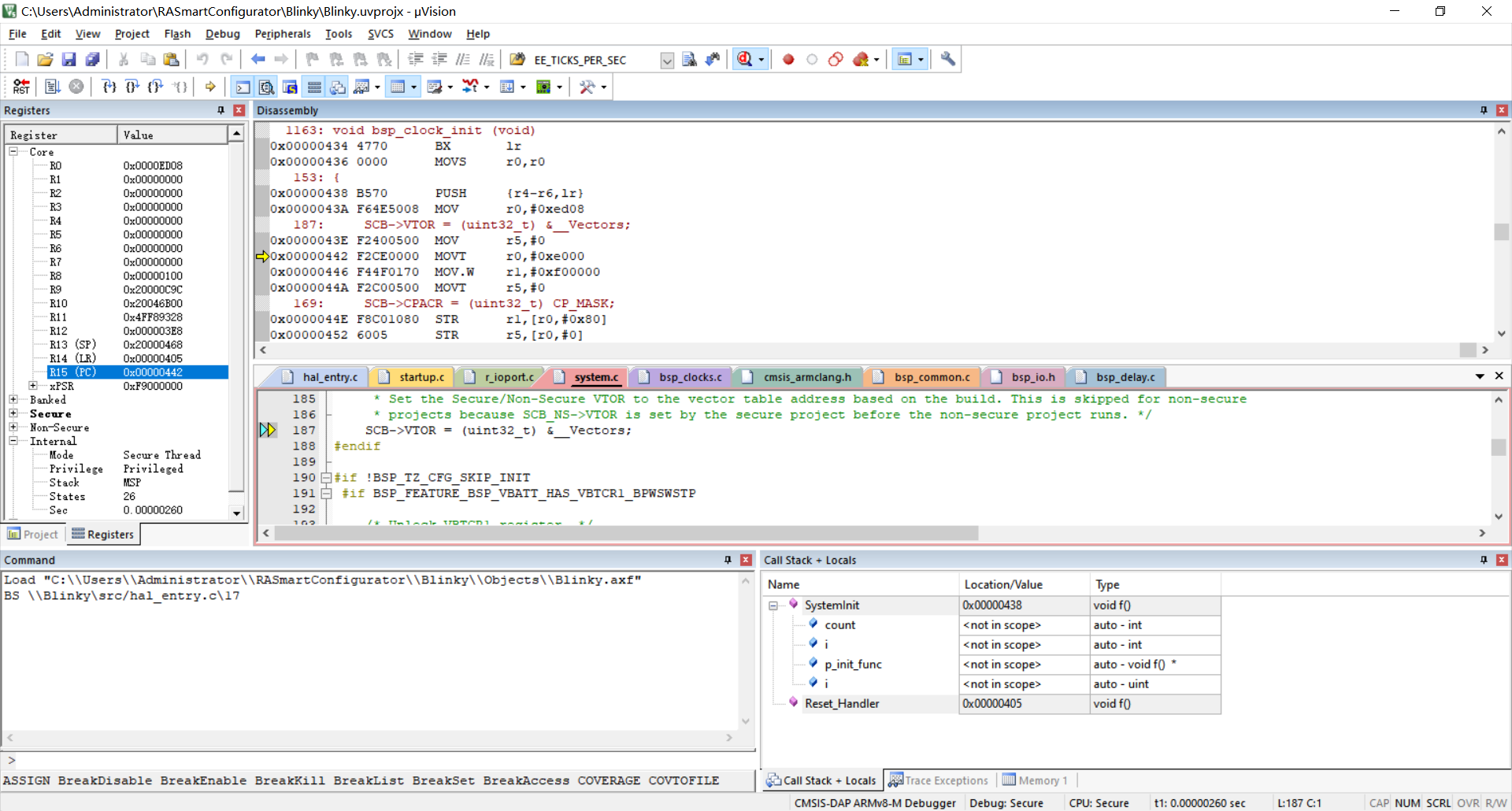Click the Save icon
Viewport: 1512px width, 811px height.
click(x=69, y=59)
